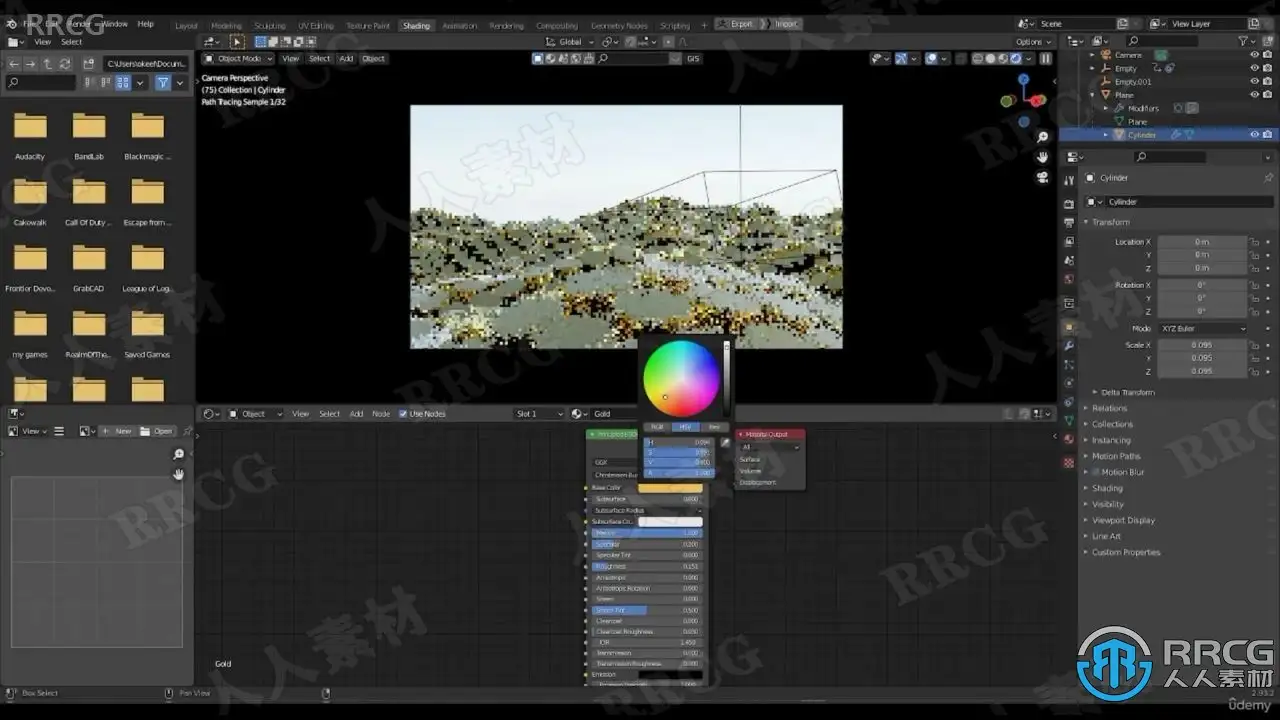The width and height of the screenshot is (1280, 720).
Task: Toggle lock on Location X
Action: coord(1254,242)
